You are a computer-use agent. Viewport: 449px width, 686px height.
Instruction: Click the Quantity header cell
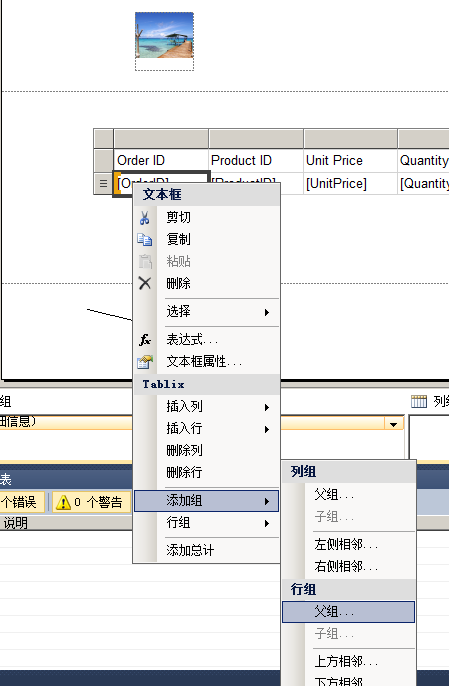coord(424,161)
